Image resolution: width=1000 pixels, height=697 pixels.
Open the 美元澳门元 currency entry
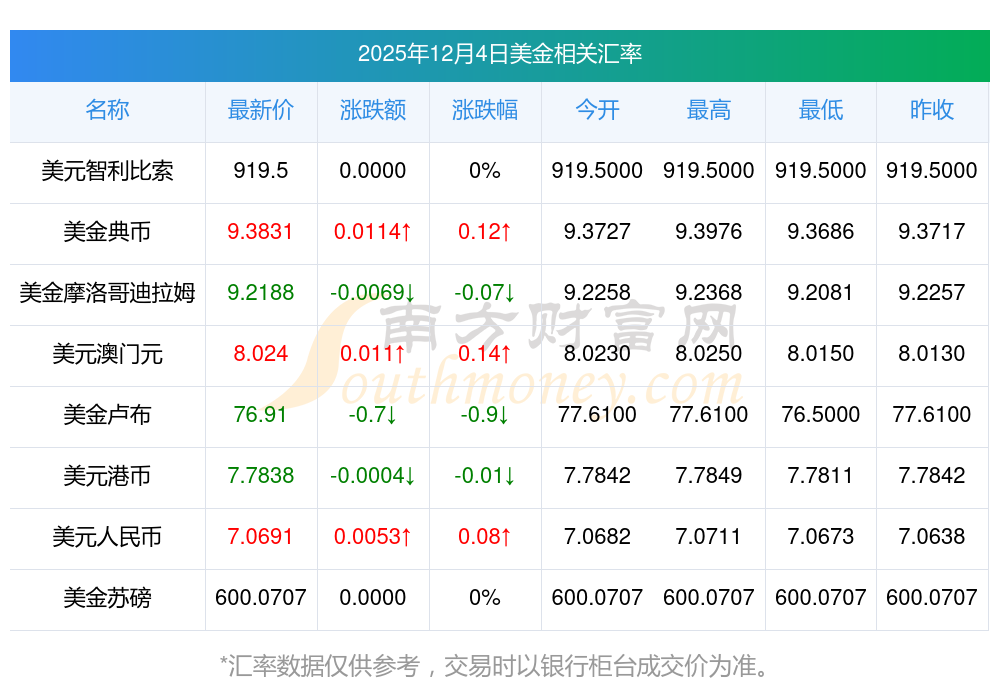[x=107, y=354]
